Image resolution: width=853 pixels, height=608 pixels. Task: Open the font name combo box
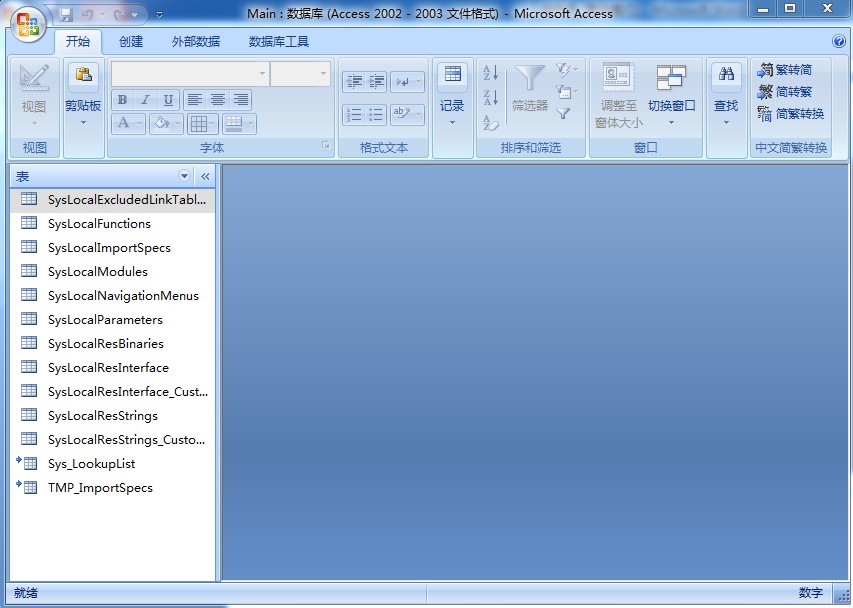[190, 73]
